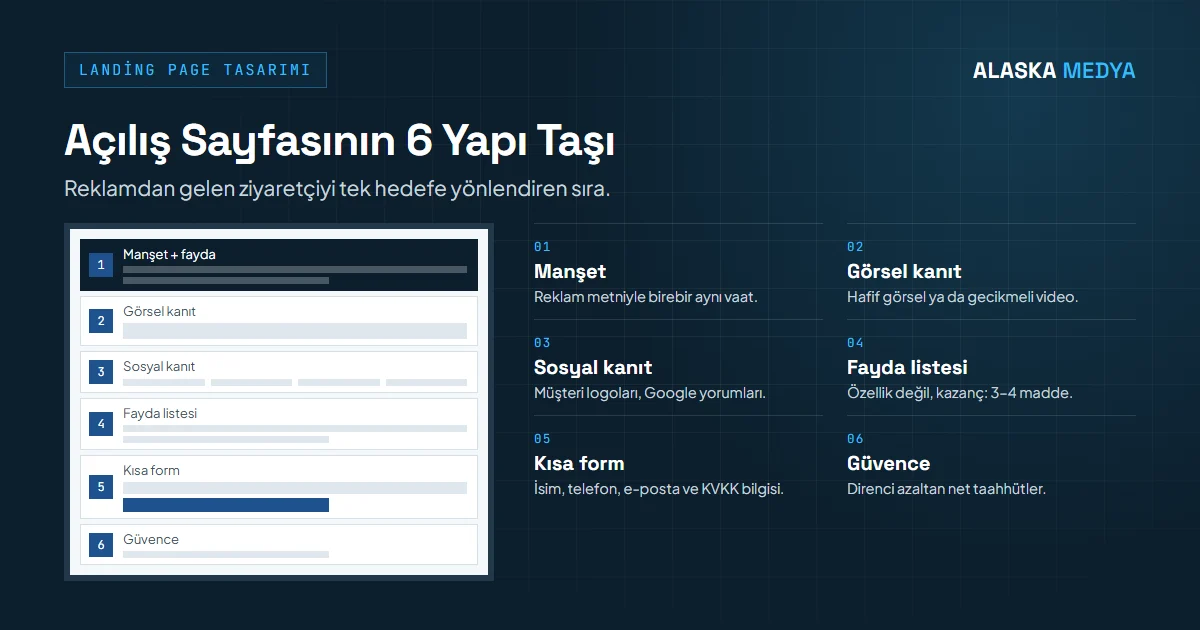Select the title Açılış Sayfasının 6 Yapı Taşı
The image size is (1200, 630).
tap(339, 141)
